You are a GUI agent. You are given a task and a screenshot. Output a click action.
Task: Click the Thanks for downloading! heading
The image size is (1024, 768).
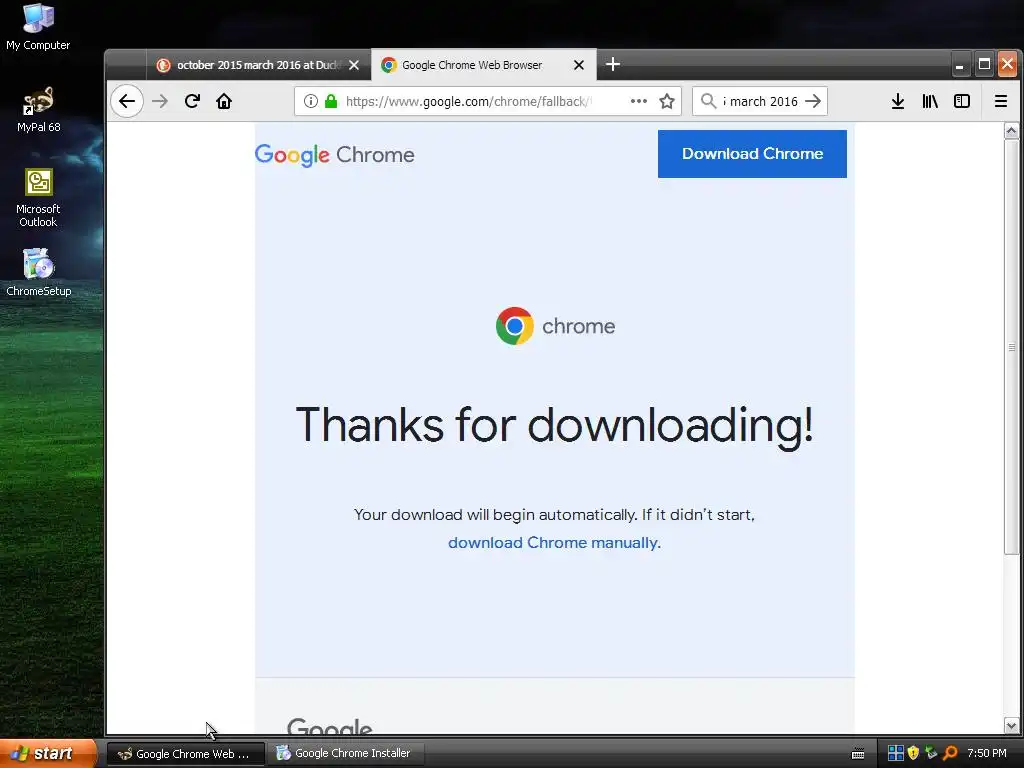point(554,426)
